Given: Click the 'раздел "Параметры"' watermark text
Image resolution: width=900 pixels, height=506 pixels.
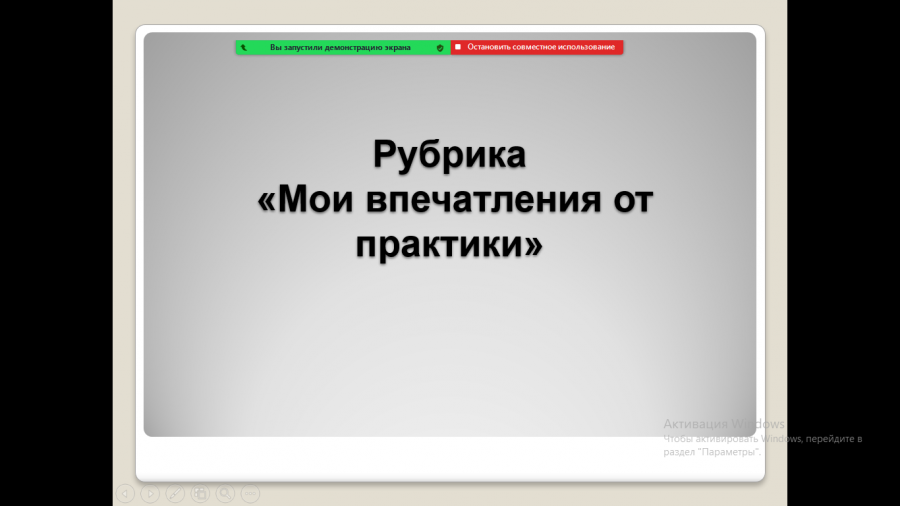Looking at the screenshot, I should 712,452.
